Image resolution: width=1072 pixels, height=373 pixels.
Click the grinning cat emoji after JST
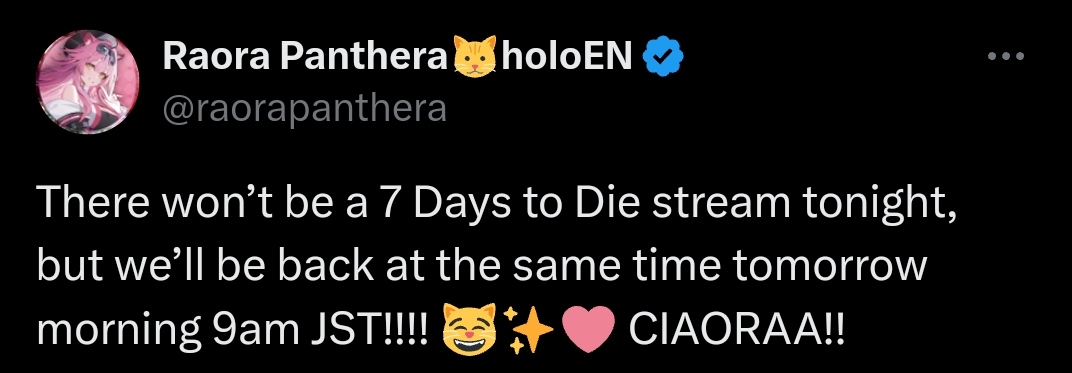point(468,328)
